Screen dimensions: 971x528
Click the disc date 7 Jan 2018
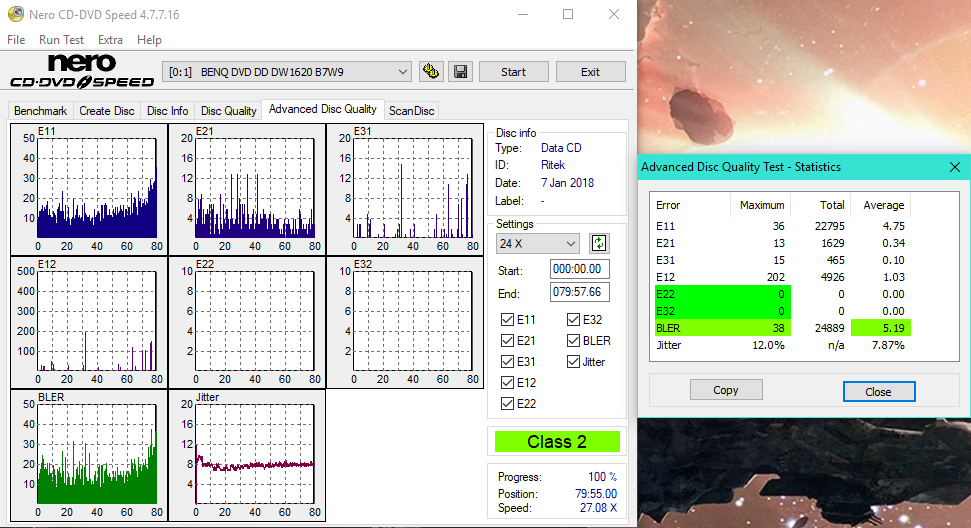pyautogui.click(x=567, y=183)
